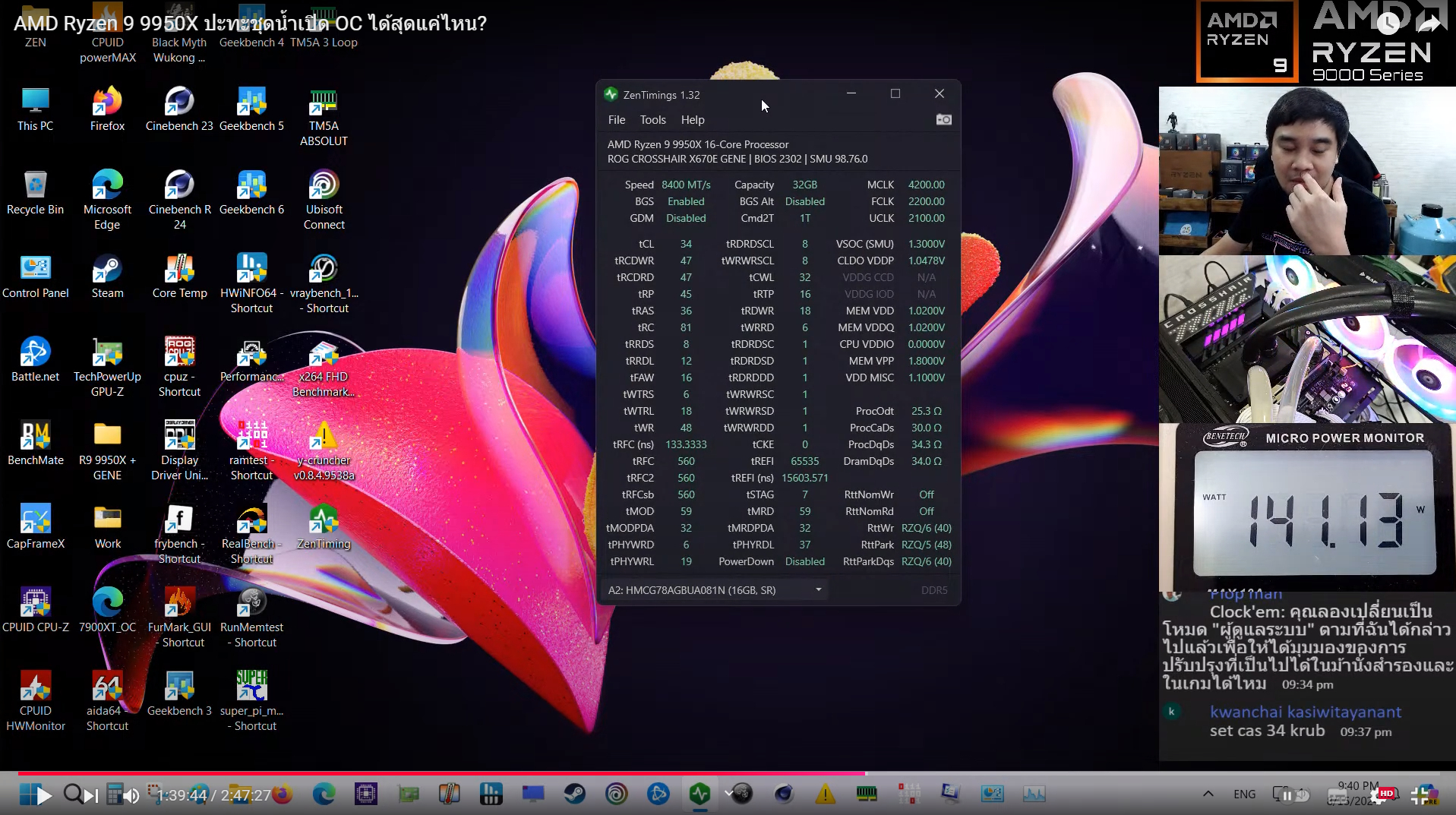The image size is (1456, 815).
Task: Open the HD video settings gear
Action: tap(1379, 795)
